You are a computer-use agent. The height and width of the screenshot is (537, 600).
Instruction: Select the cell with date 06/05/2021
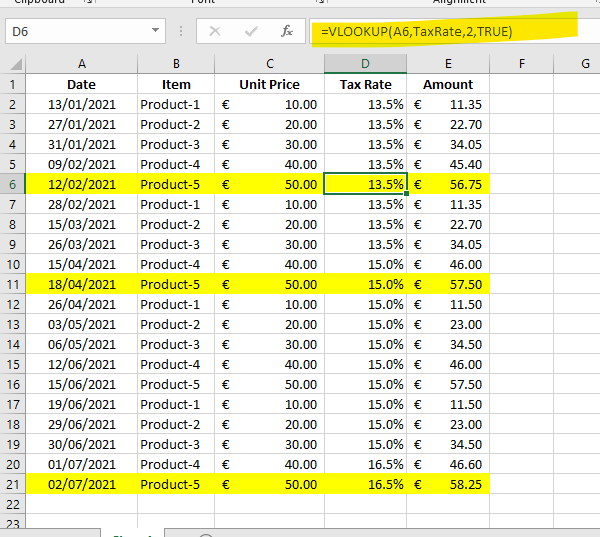pyautogui.click(x=82, y=344)
